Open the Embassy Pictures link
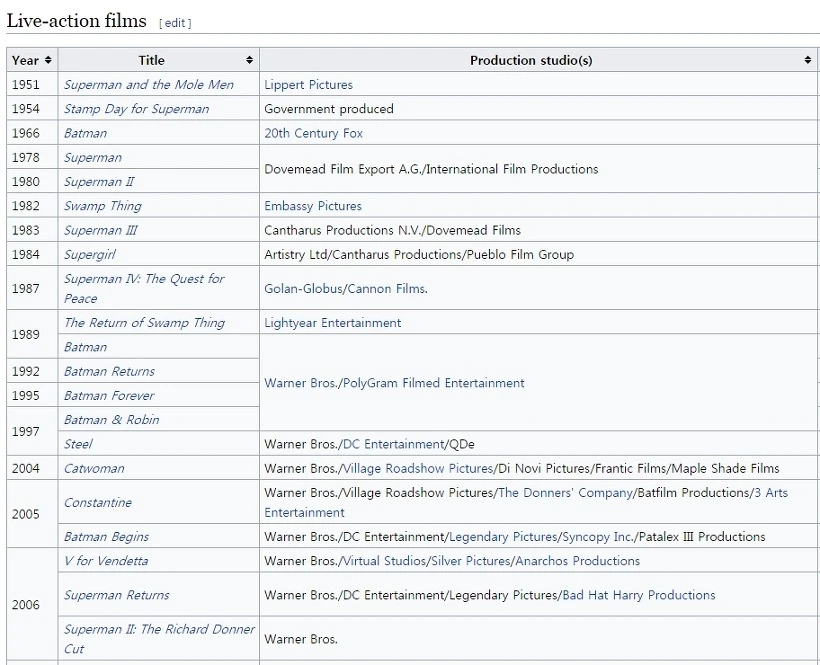 313,206
